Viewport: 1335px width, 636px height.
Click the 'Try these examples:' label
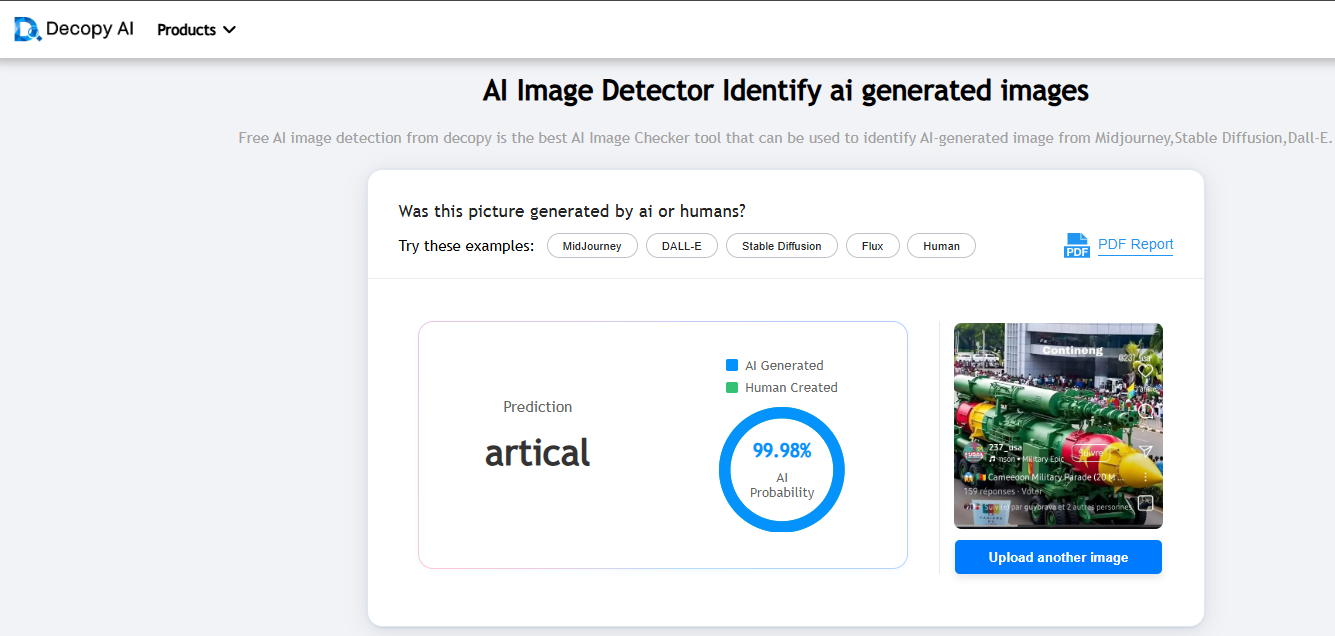pyautogui.click(x=466, y=246)
